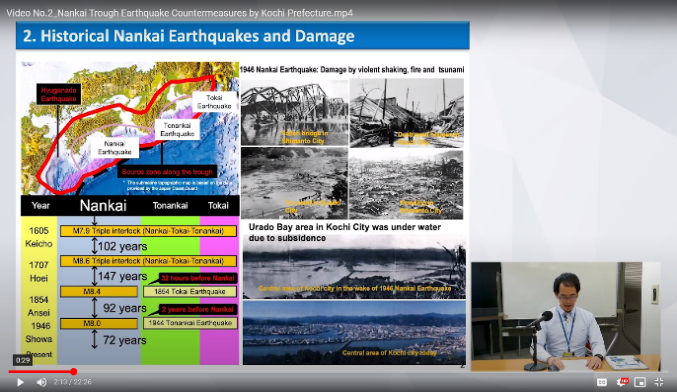Open the HD settings gear menu

pyautogui.click(x=622, y=382)
